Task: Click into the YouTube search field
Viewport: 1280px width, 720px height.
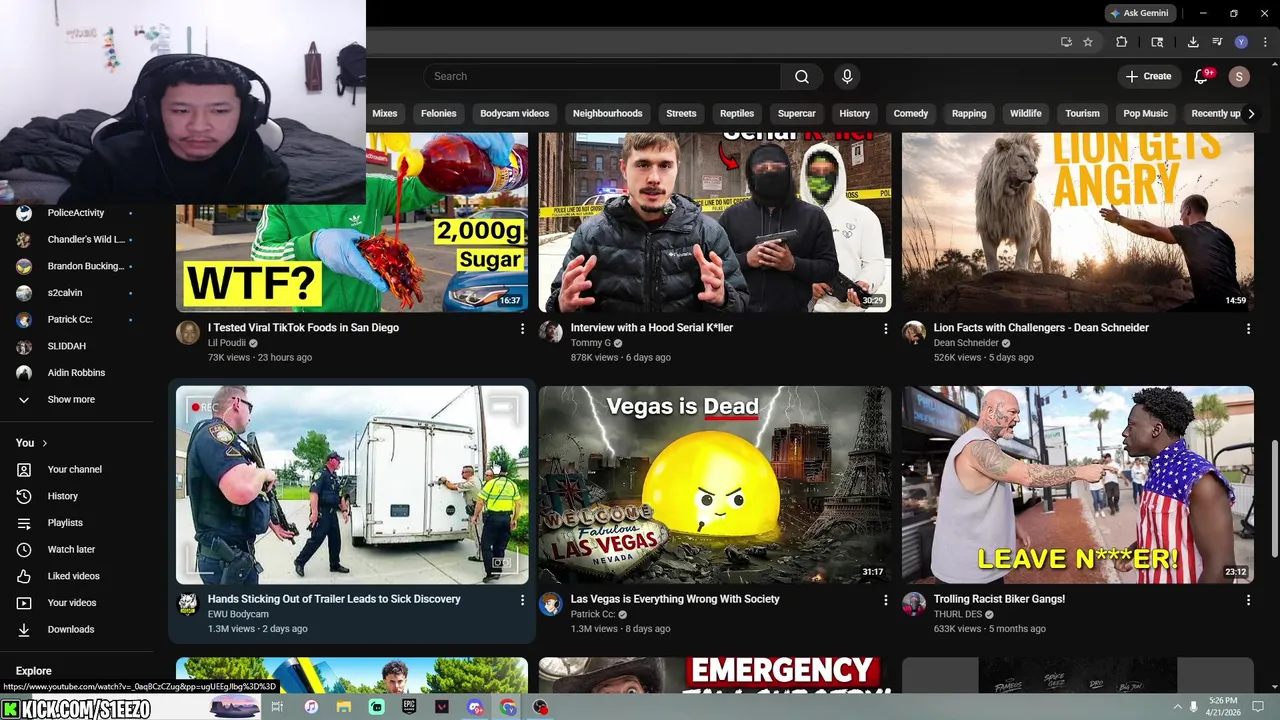Action: point(602,76)
